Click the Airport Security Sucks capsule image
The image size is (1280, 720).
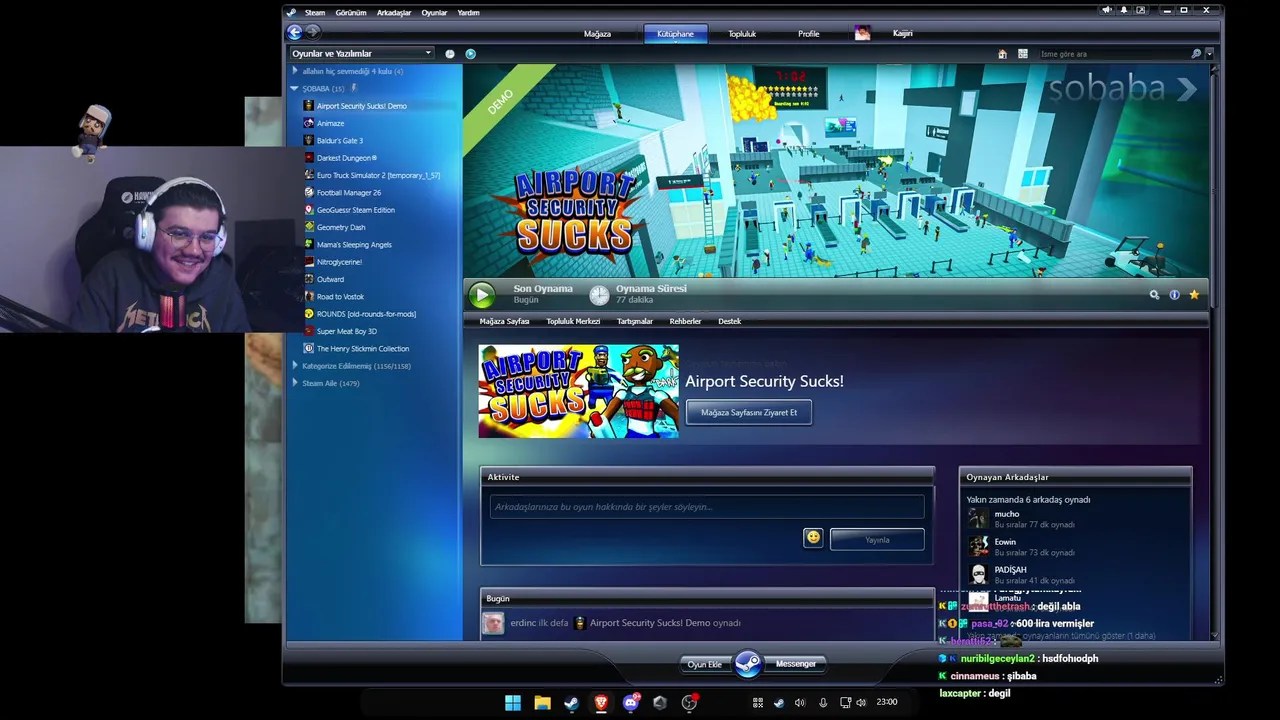coord(578,391)
